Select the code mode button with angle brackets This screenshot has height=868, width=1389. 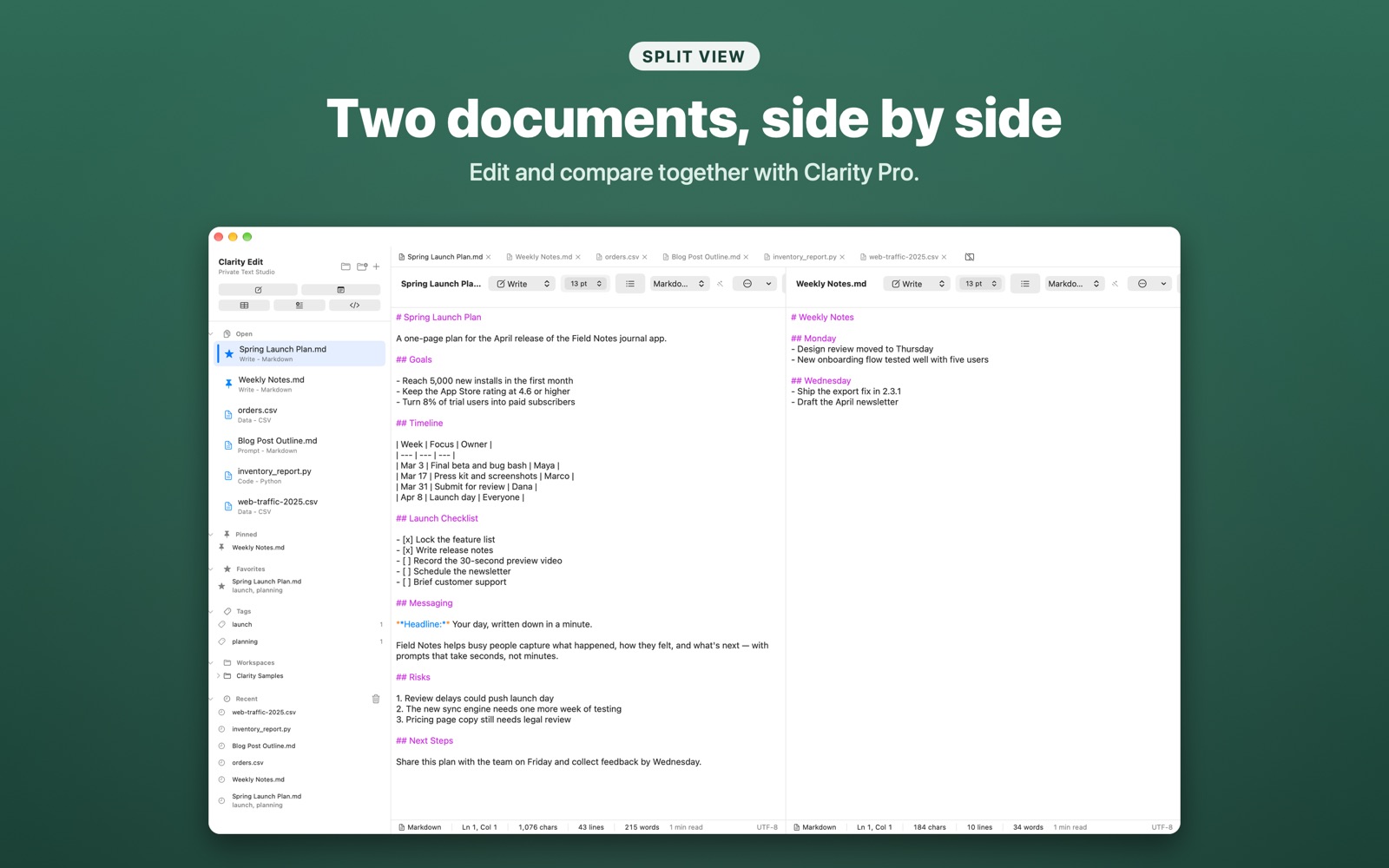354,306
